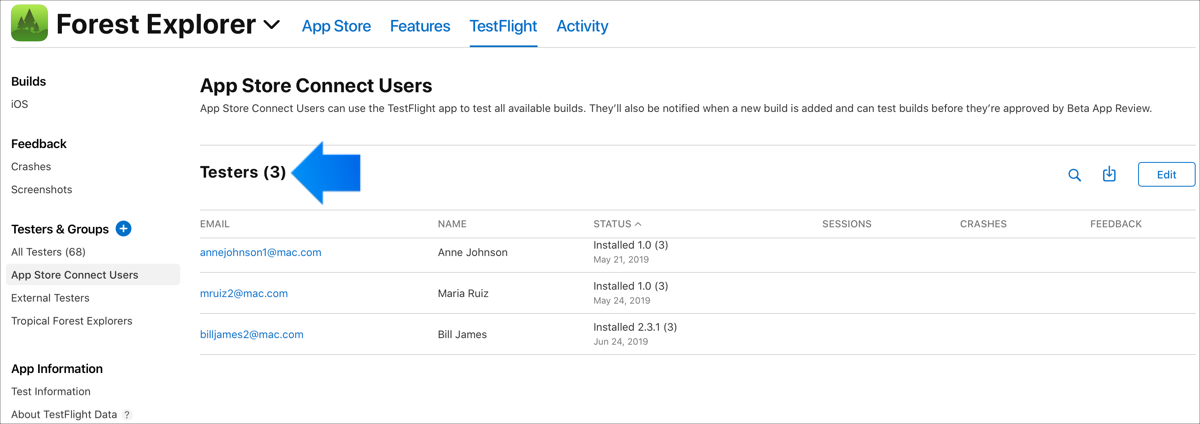Select iOS under Builds
Image resolution: width=1200 pixels, height=424 pixels.
[20, 104]
